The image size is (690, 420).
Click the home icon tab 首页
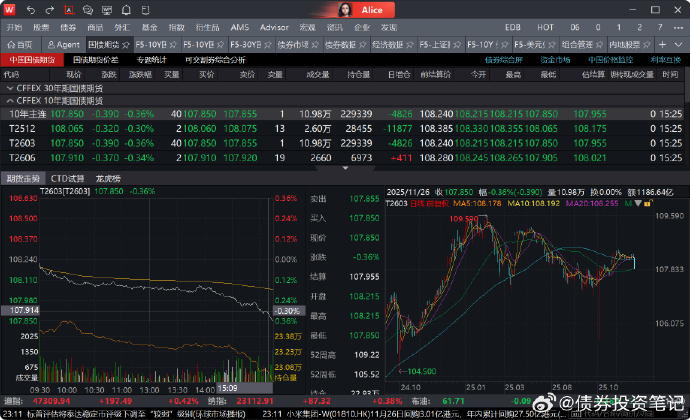pos(20,44)
